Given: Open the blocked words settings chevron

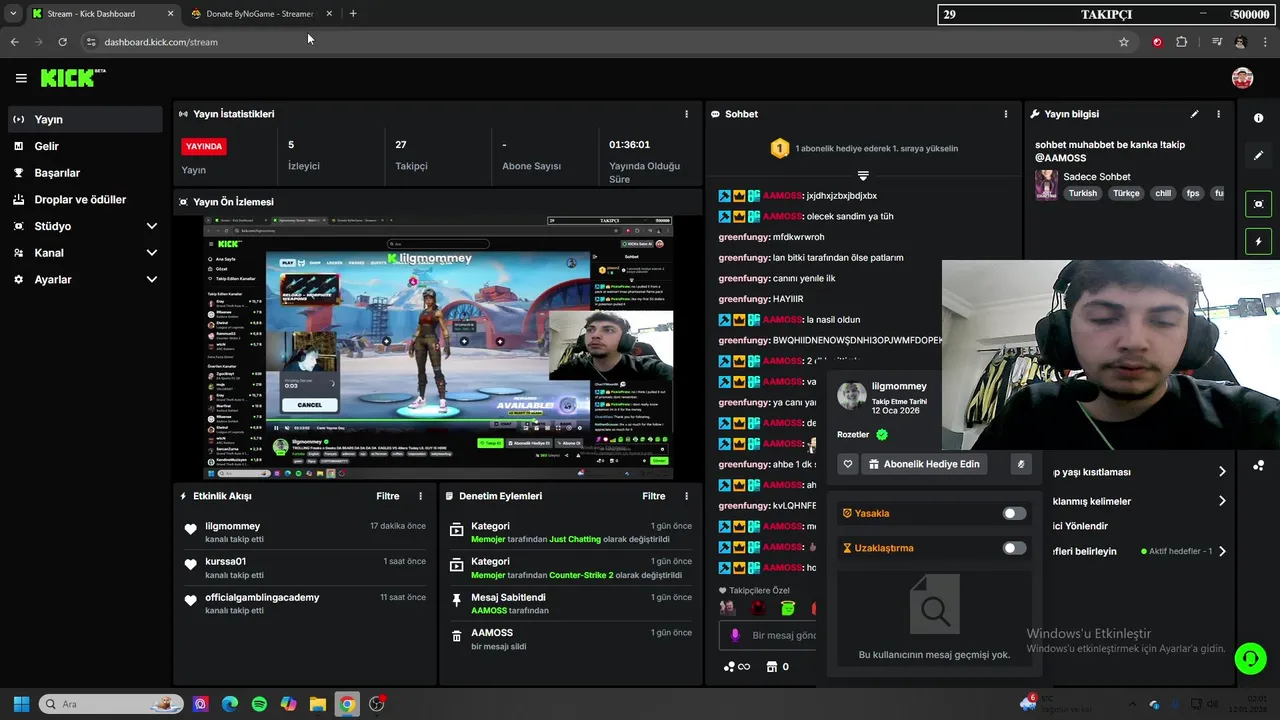Looking at the screenshot, I should pos(1222,501).
